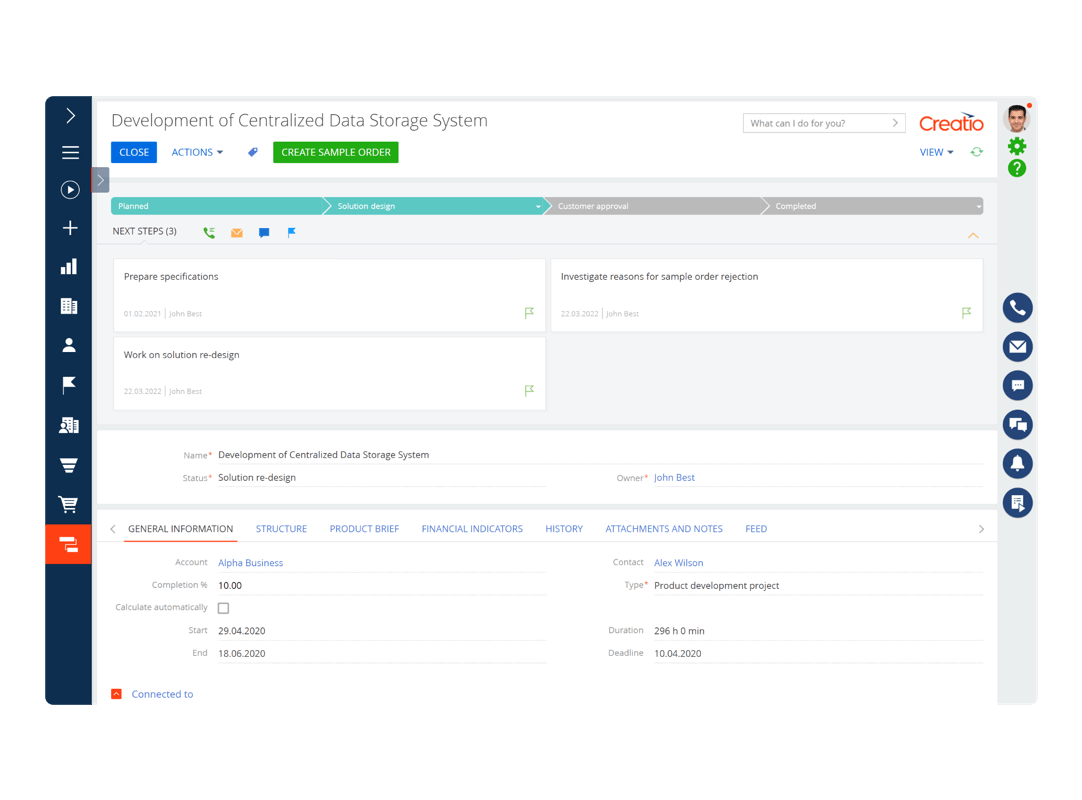The image size is (1082, 800).
Task: Click the blue Close button
Action: 134,152
